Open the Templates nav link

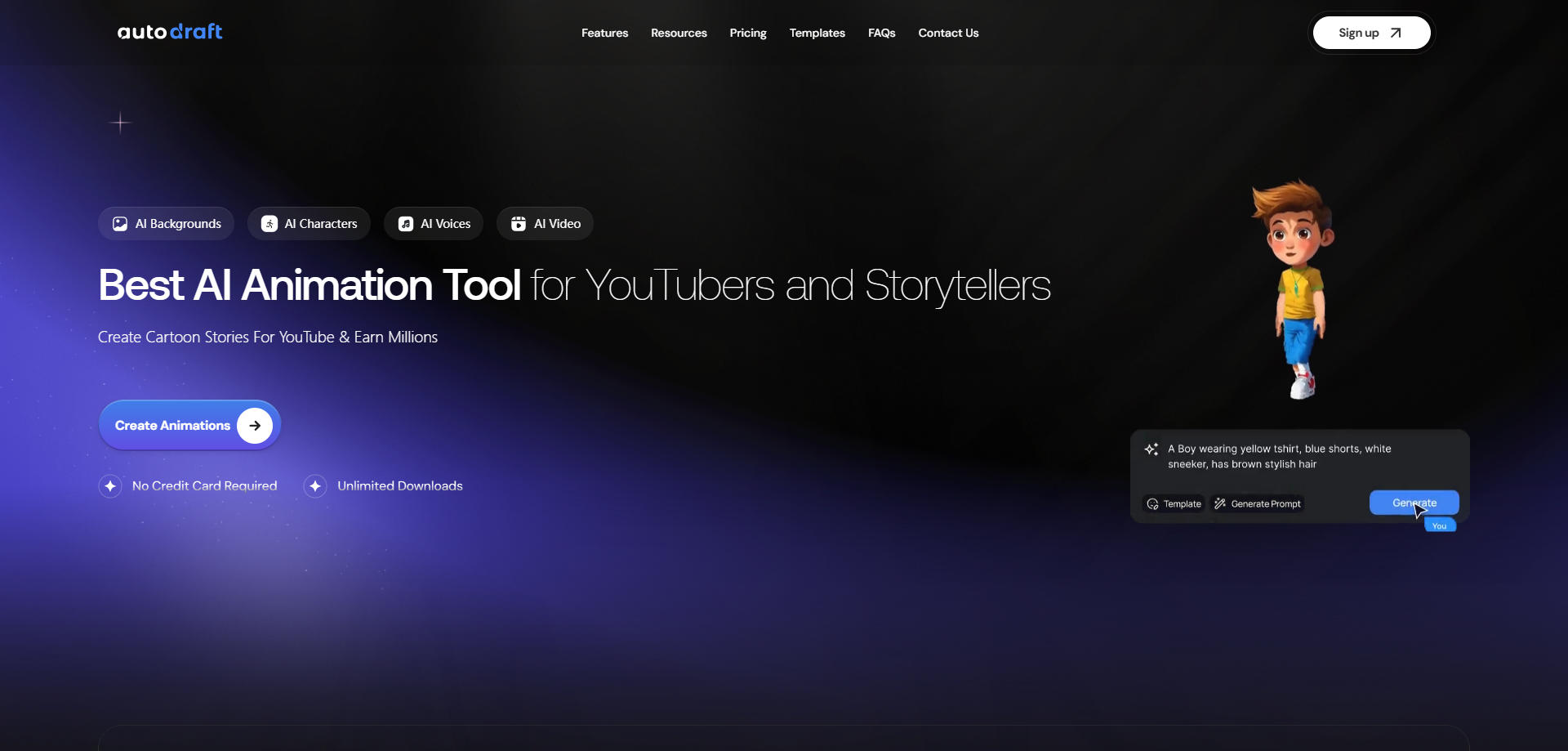pyautogui.click(x=817, y=34)
